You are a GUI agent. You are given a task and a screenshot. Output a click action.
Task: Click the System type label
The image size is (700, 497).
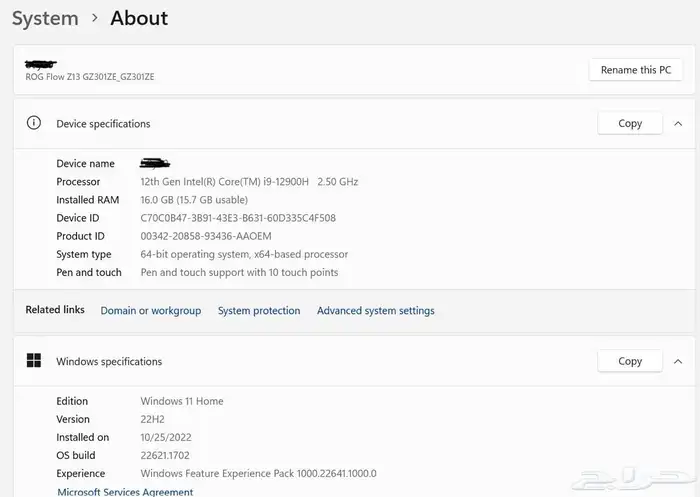[x=83, y=255]
